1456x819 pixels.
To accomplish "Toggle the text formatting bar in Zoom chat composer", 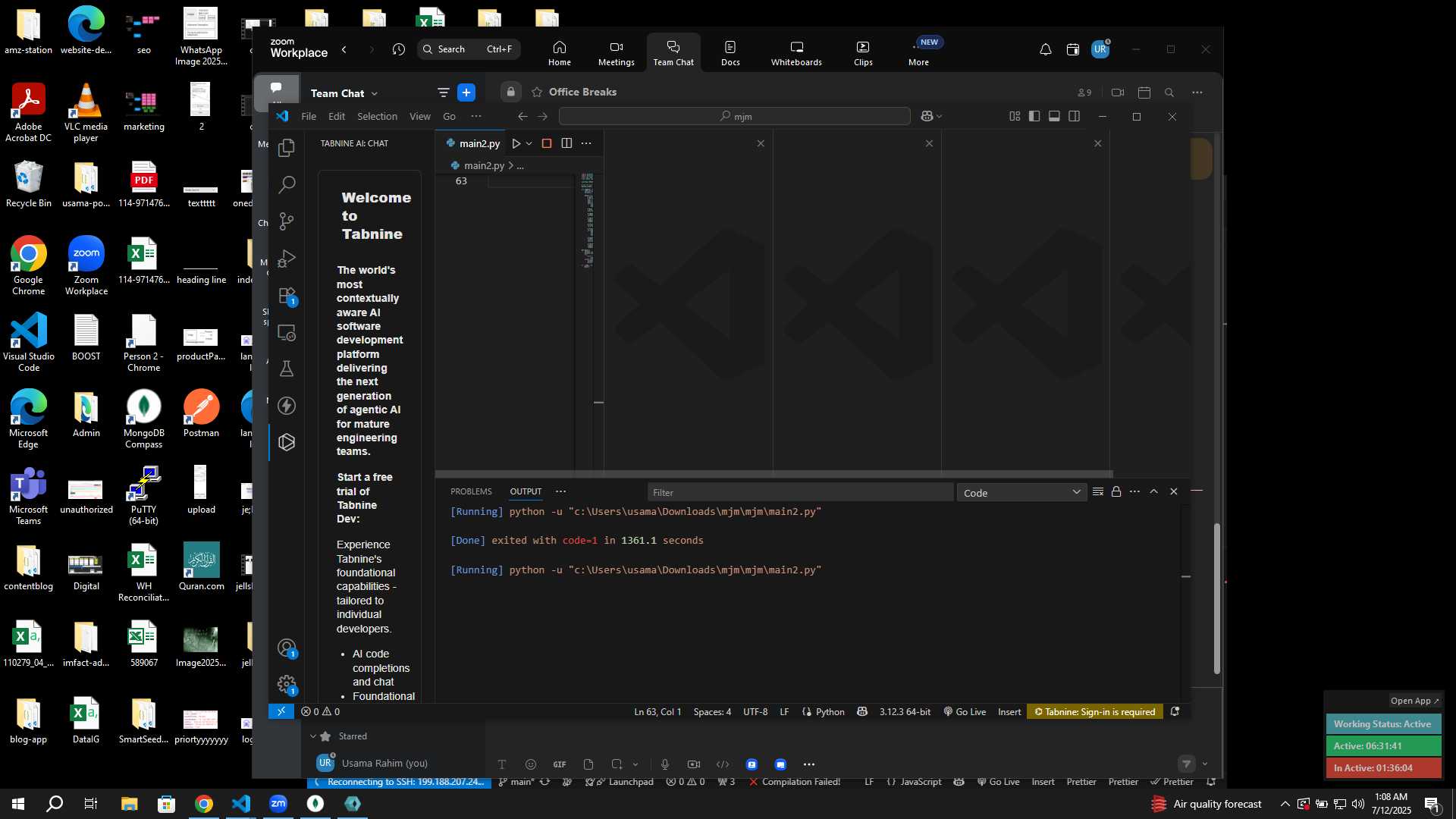I will [x=502, y=764].
